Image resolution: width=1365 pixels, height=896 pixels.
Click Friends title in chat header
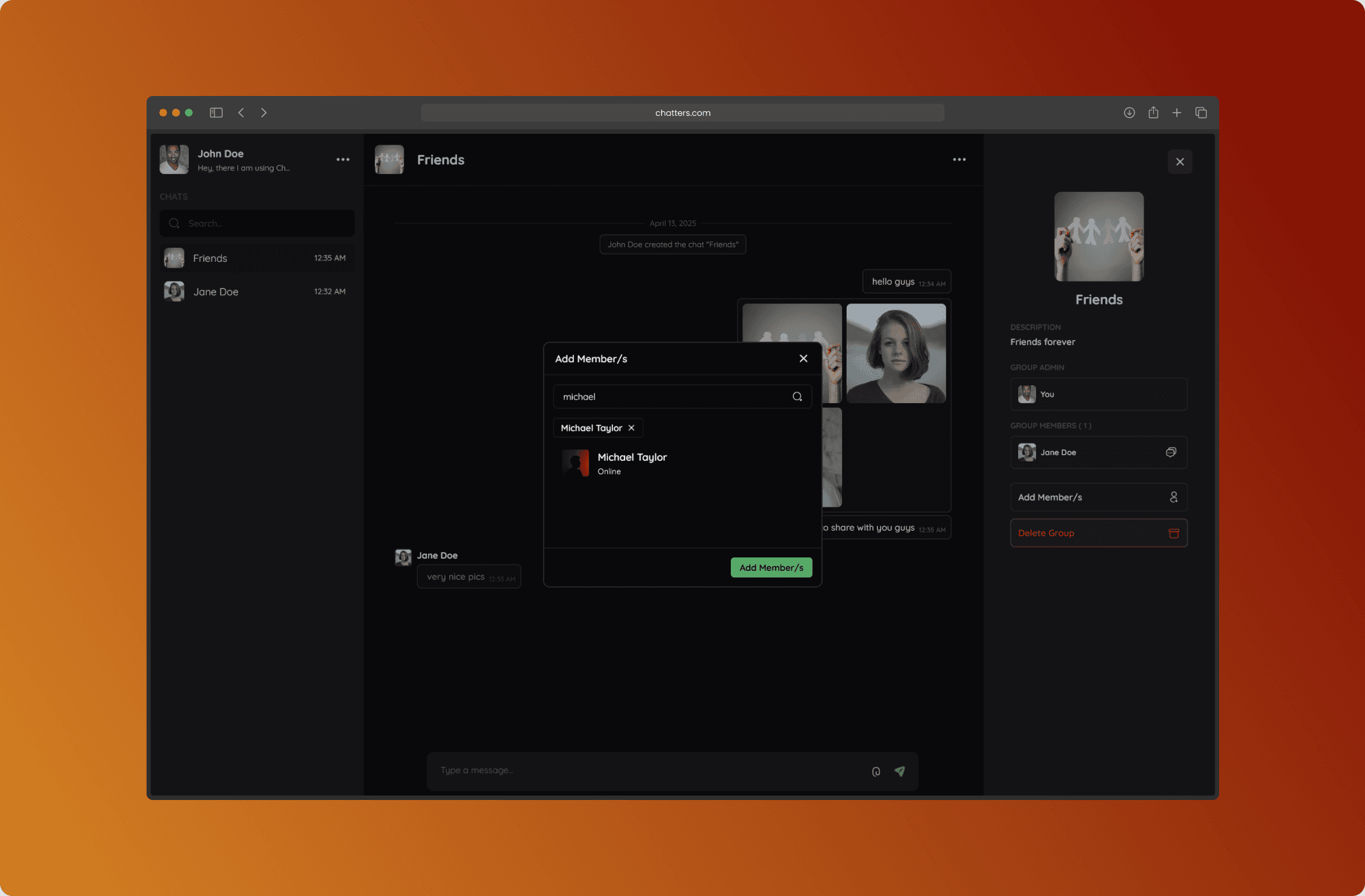tap(441, 160)
